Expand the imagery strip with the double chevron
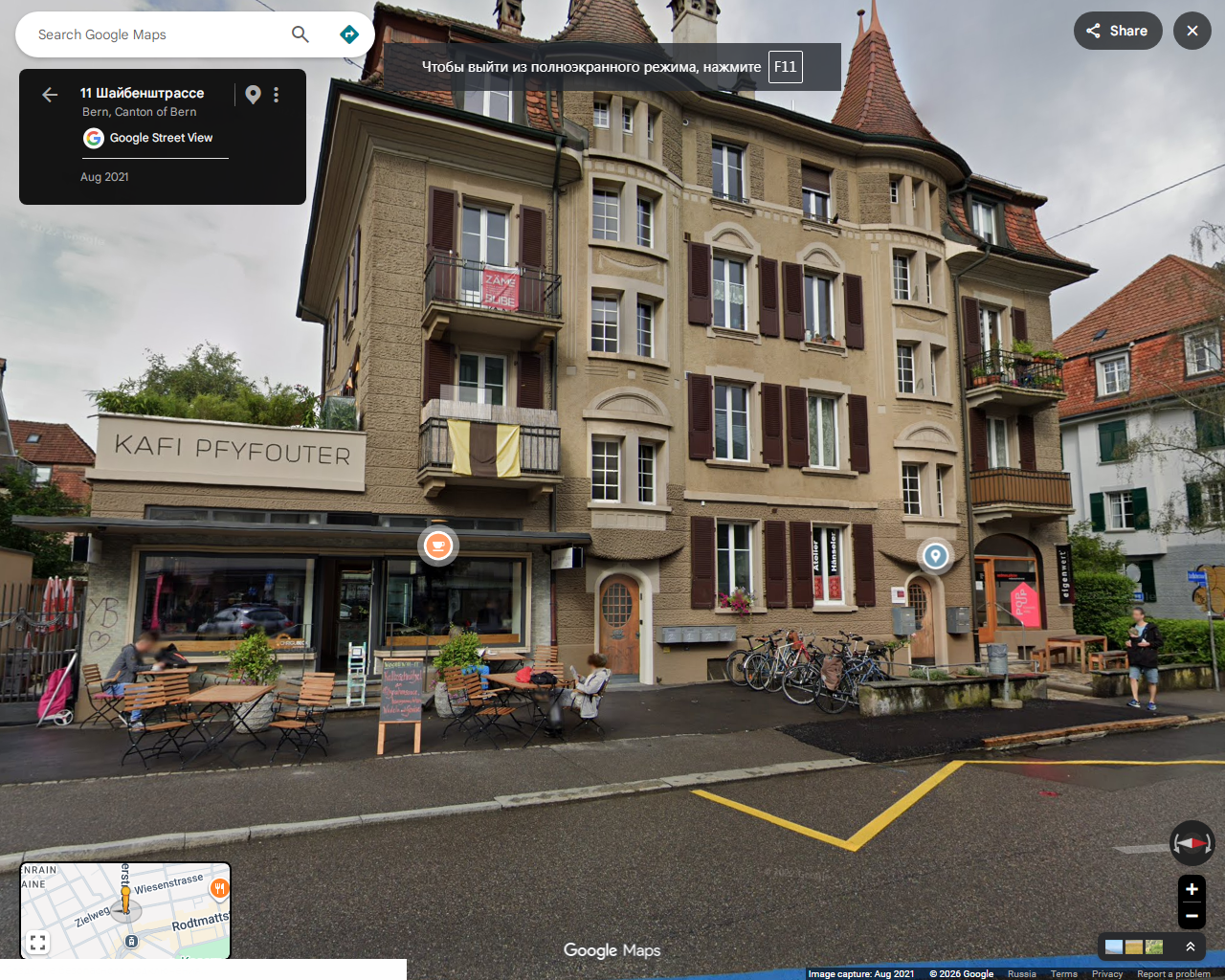The width and height of the screenshot is (1225, 980). pyautogui.click(x=1190, y=947)
